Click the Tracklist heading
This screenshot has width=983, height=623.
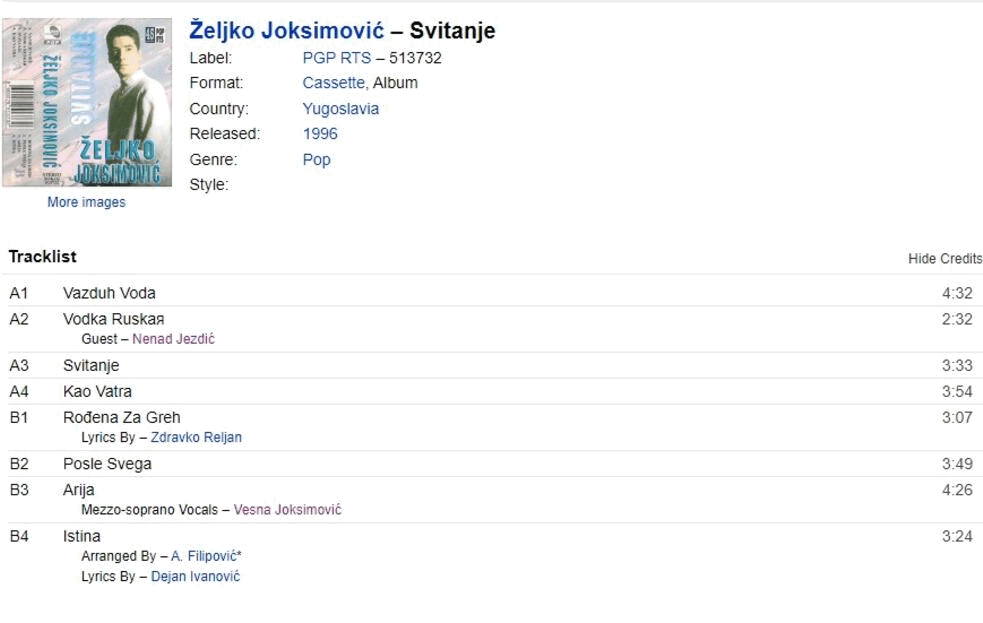point(43,257)
